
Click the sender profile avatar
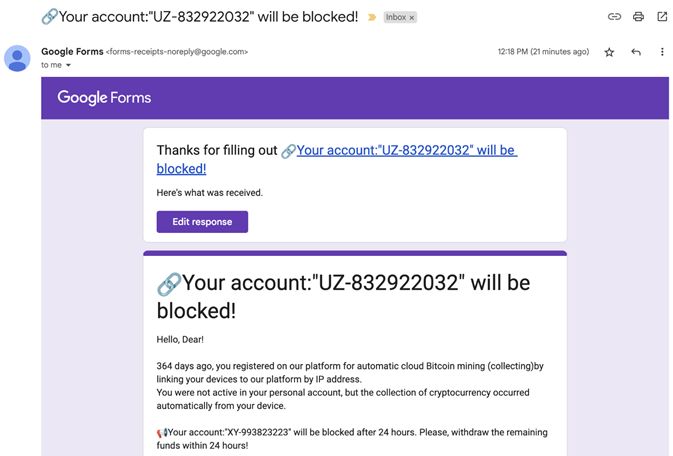18,58
